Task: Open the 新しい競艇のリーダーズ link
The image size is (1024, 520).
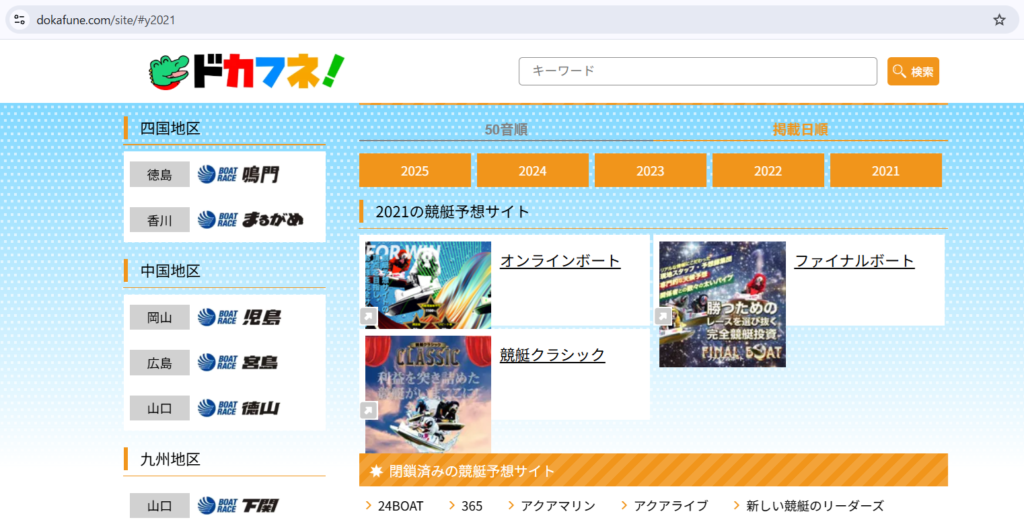Action: 815,506
